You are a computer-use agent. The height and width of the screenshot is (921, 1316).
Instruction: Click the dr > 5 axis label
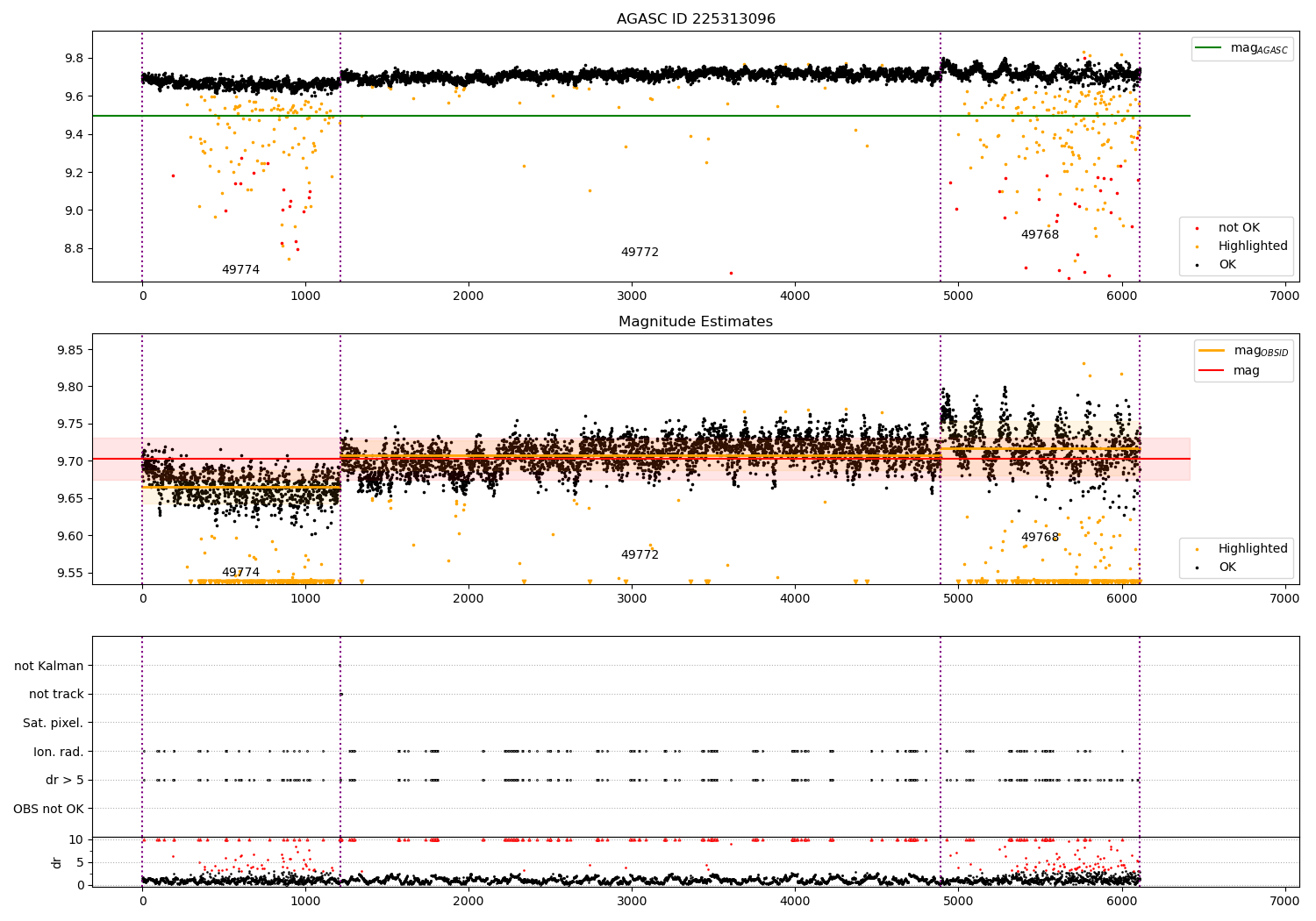click(x=65, y=780)
